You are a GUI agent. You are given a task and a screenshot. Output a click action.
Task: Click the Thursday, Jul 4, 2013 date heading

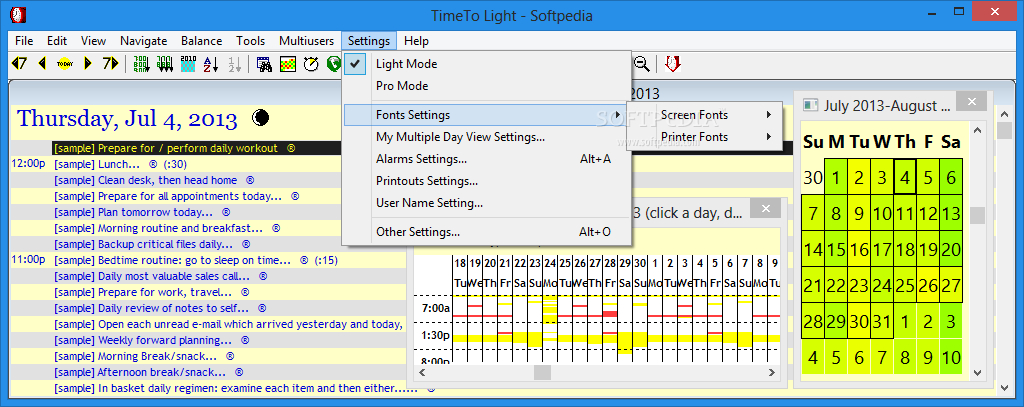click(x=127, y=119)
